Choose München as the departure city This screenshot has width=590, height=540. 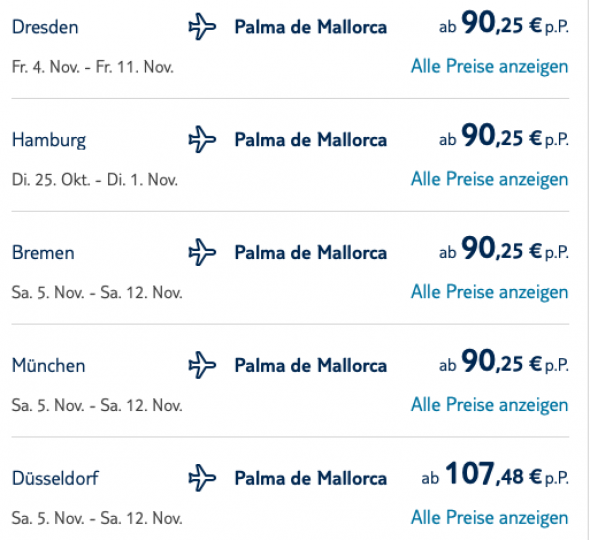[x=49, y=365]
